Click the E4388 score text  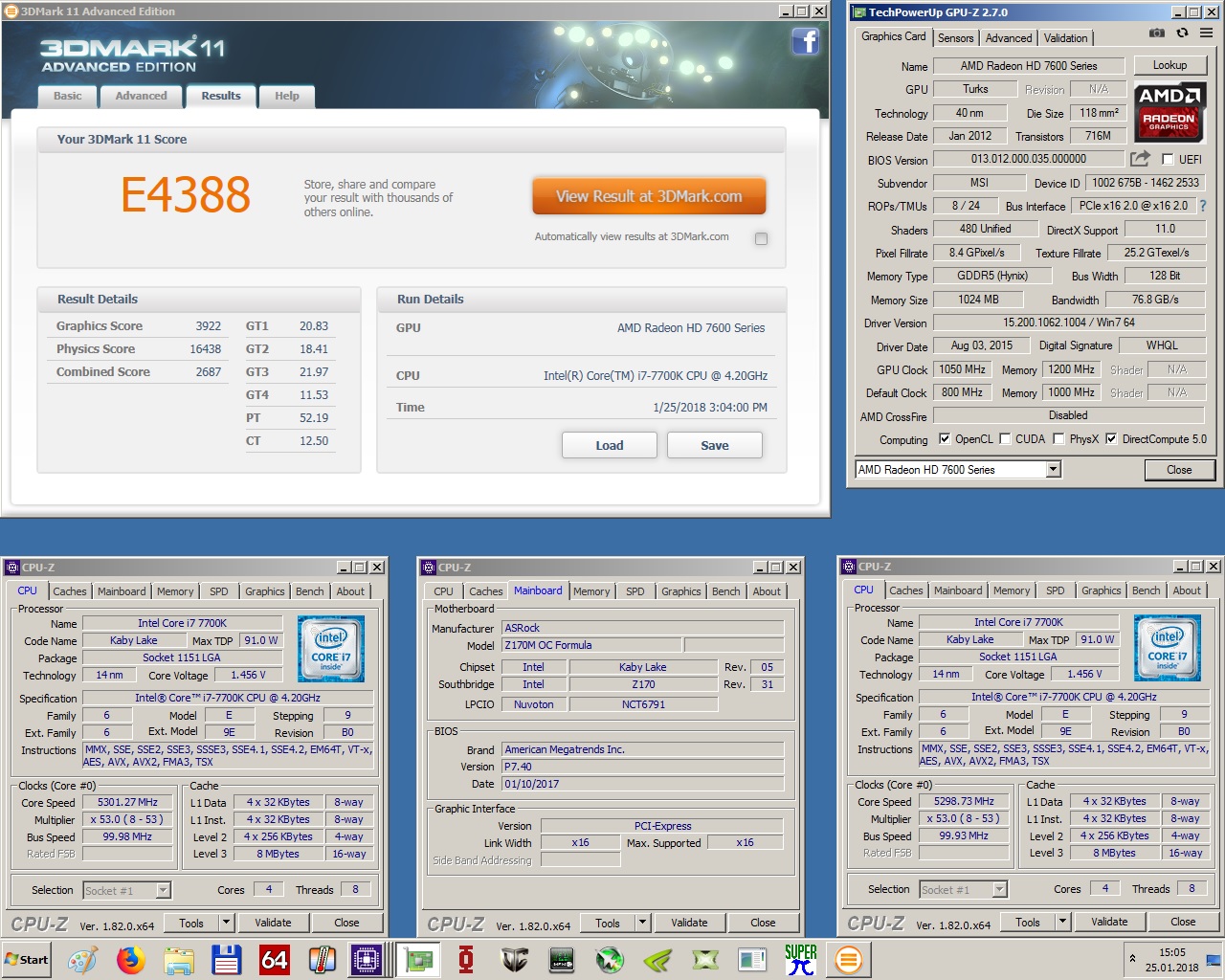coord(186,195)
